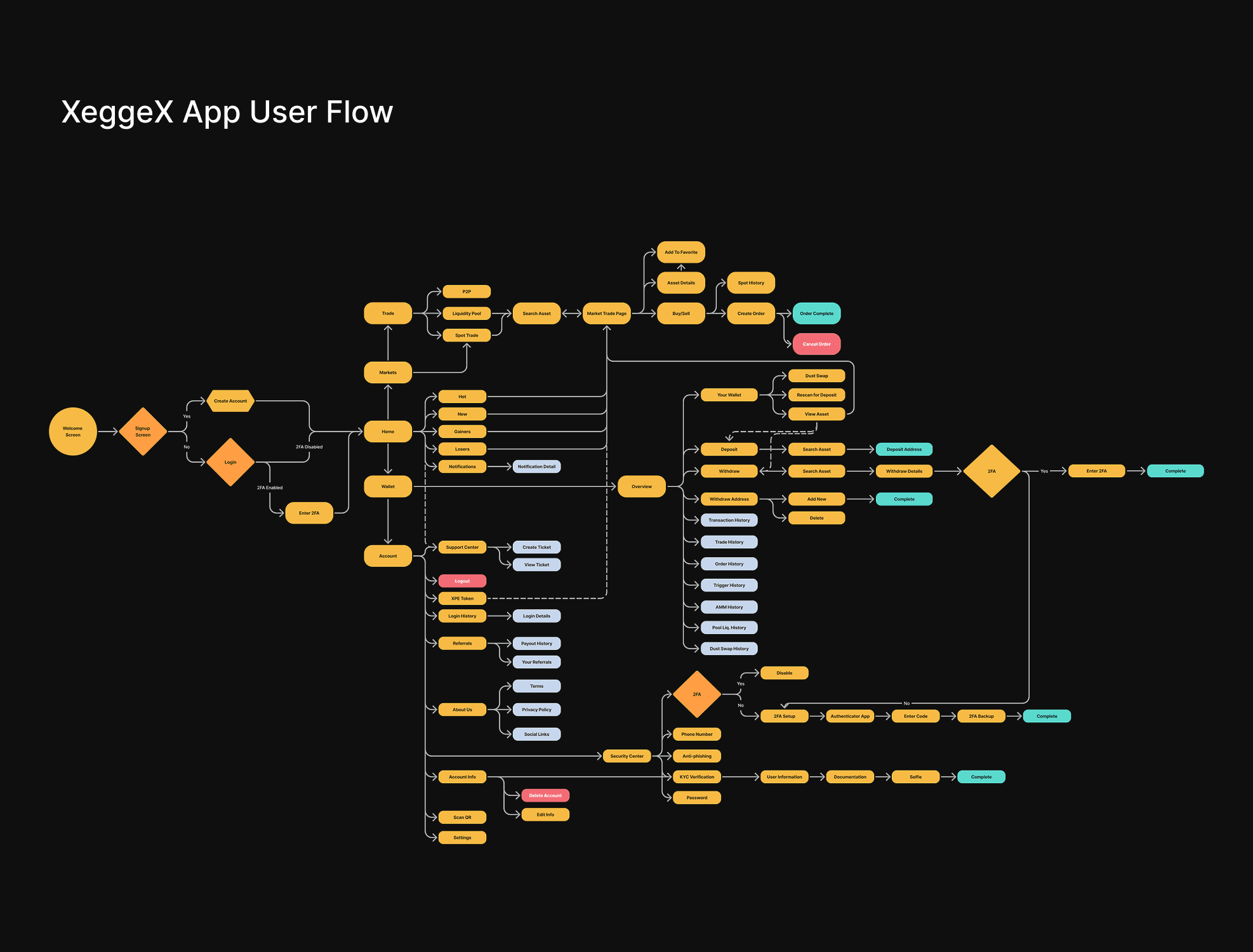
Task: Select the Withdraw Details node
Action: click(x=905, y=471)
